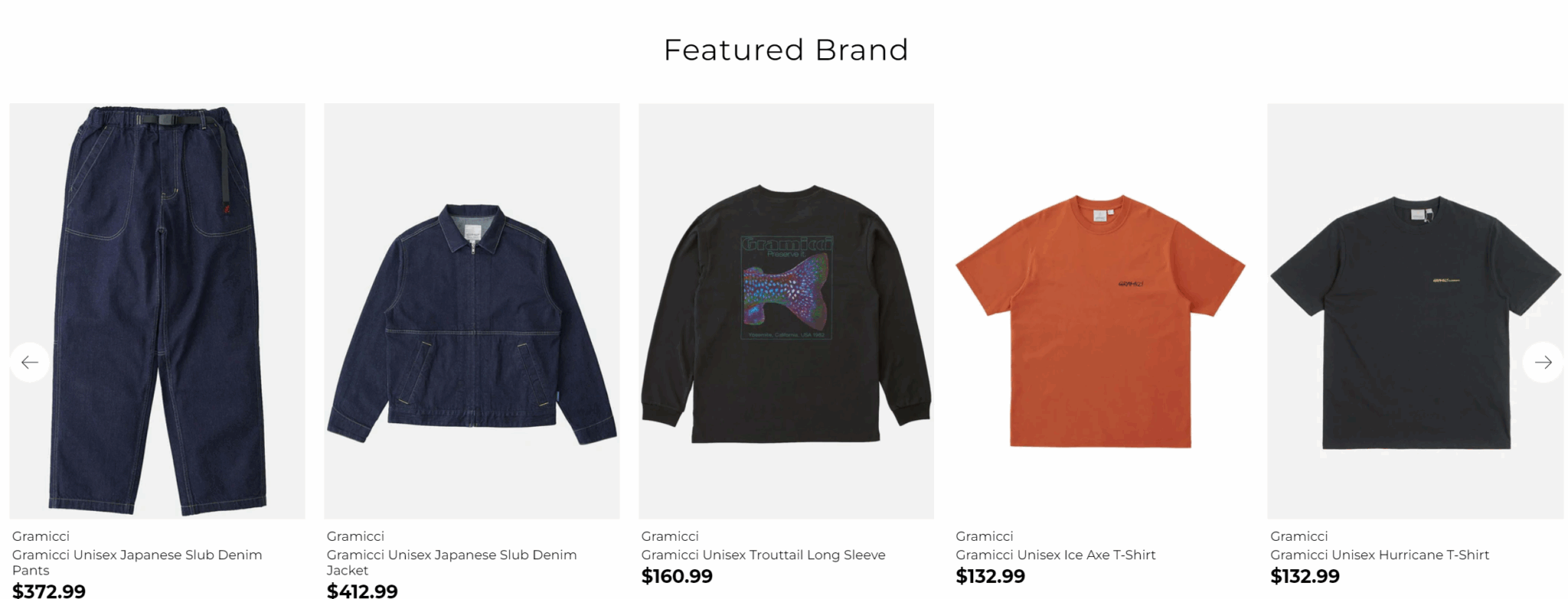Click the Featured Brand heading

tap(786, 50)
